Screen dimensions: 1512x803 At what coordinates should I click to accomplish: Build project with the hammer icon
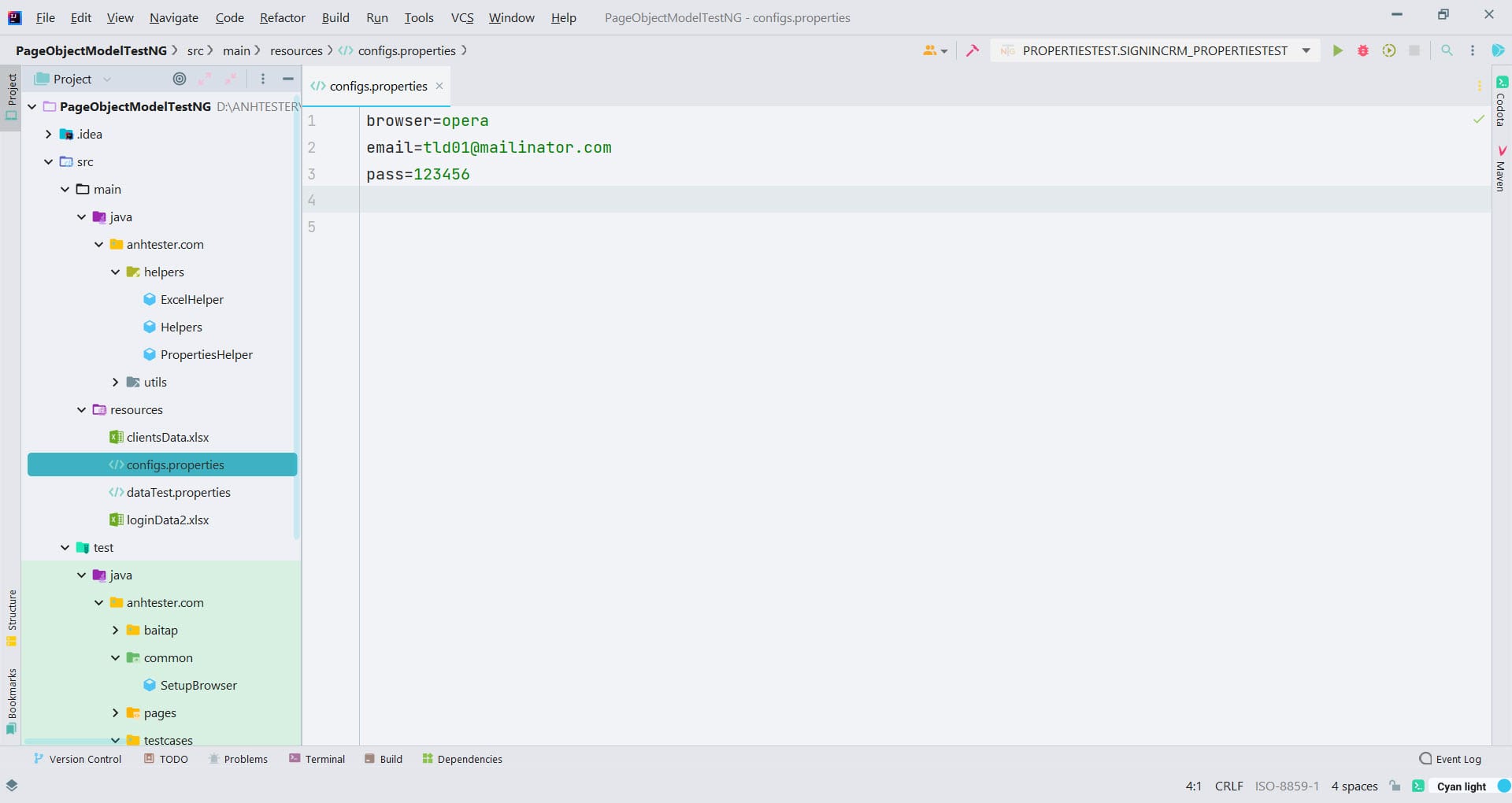(973, 50)
